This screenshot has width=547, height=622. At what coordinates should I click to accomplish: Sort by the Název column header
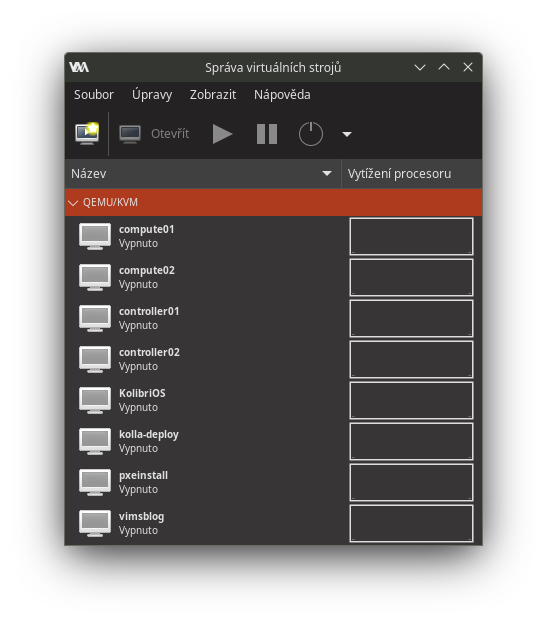point(203,173)
